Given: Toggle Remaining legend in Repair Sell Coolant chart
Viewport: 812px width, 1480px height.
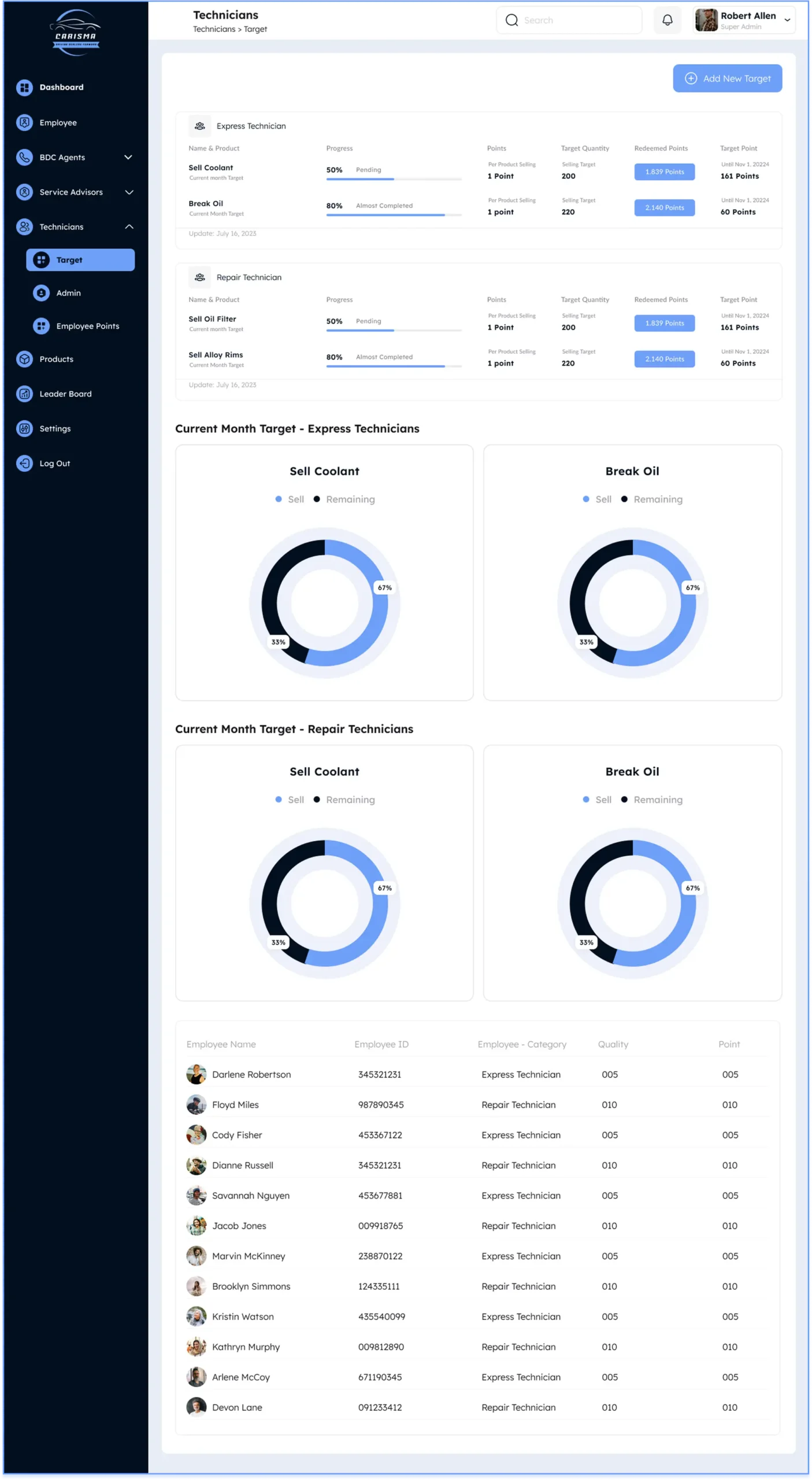Looking at the screenshot, I should point(344,800).
